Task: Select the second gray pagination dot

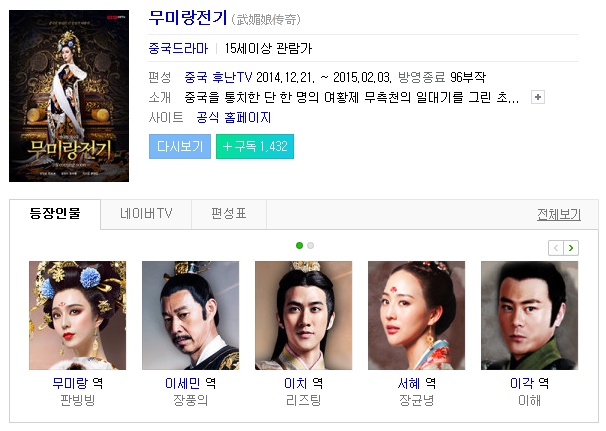Action: [x=310, y=245]
